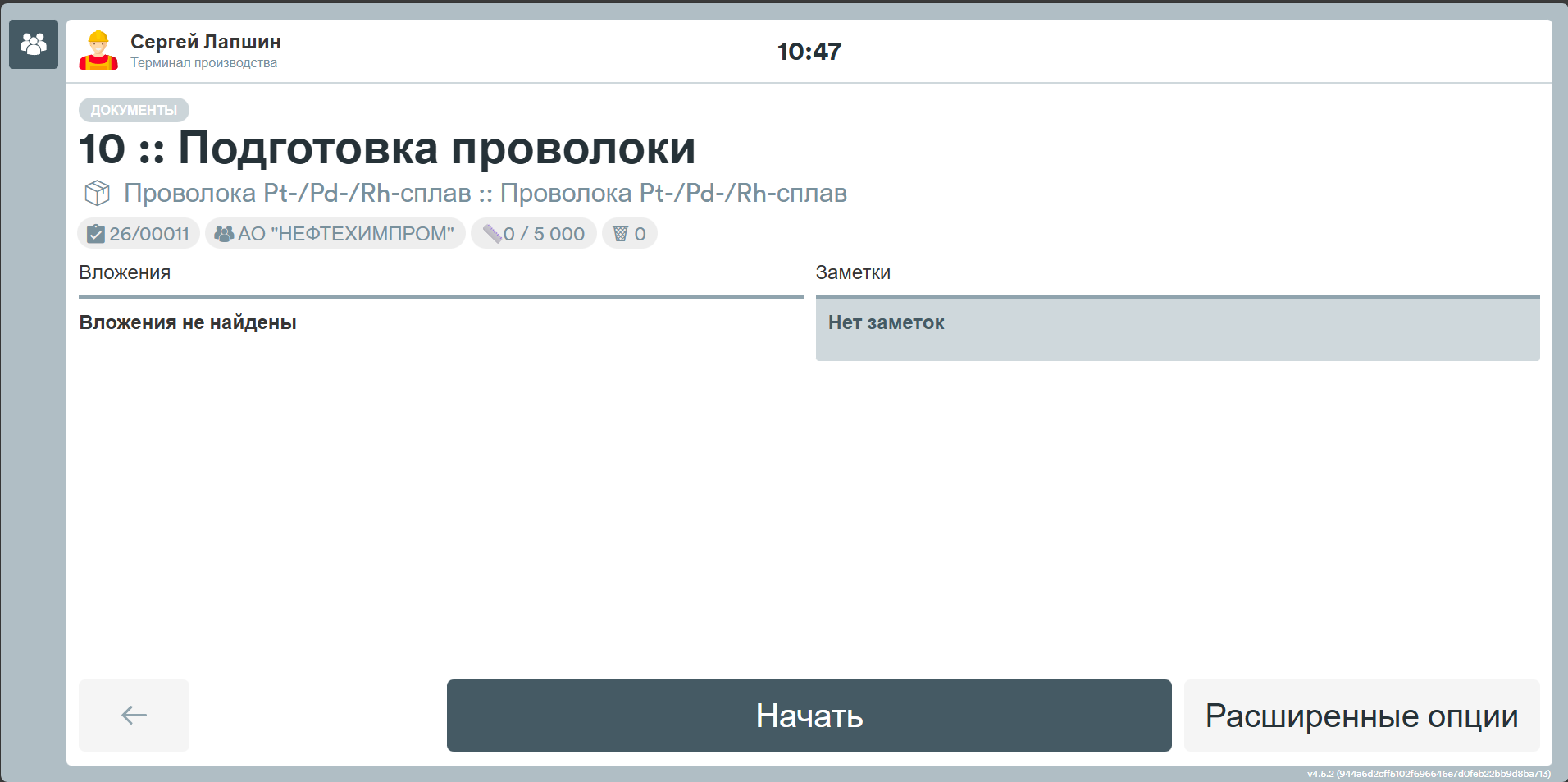The height and width of the screenshot is (782, 1568).
Task: Select the user name Сергей Лапшин
Action: 206,42
